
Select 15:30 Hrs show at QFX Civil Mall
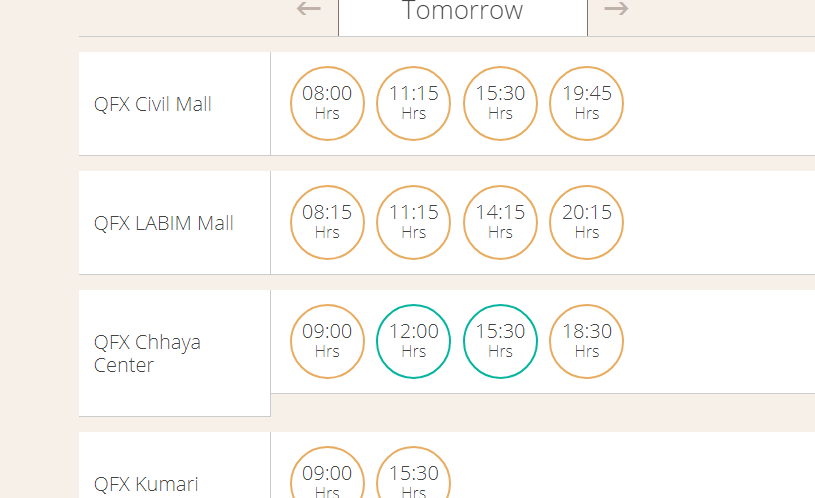click(x=500, y=103)
